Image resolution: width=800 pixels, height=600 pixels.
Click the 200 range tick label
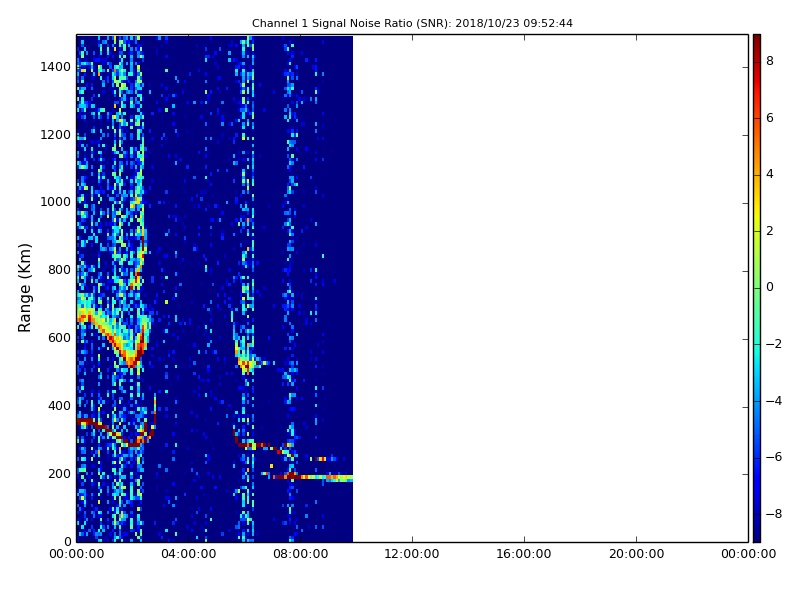coord(59,473)
